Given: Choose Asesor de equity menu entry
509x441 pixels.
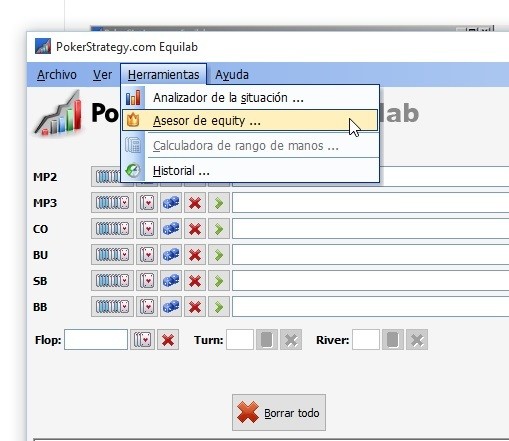Looking at the screenshot, I should (x=250, y=120).
